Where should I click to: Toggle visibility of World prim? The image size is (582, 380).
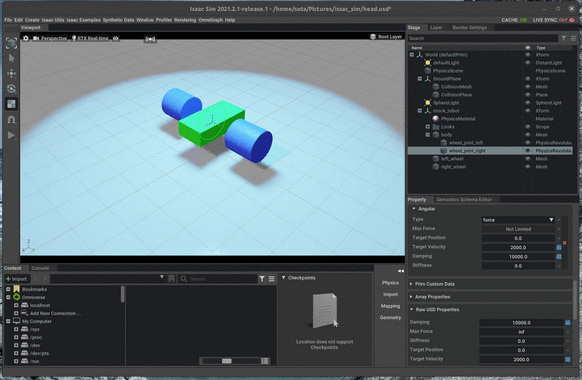527,55
